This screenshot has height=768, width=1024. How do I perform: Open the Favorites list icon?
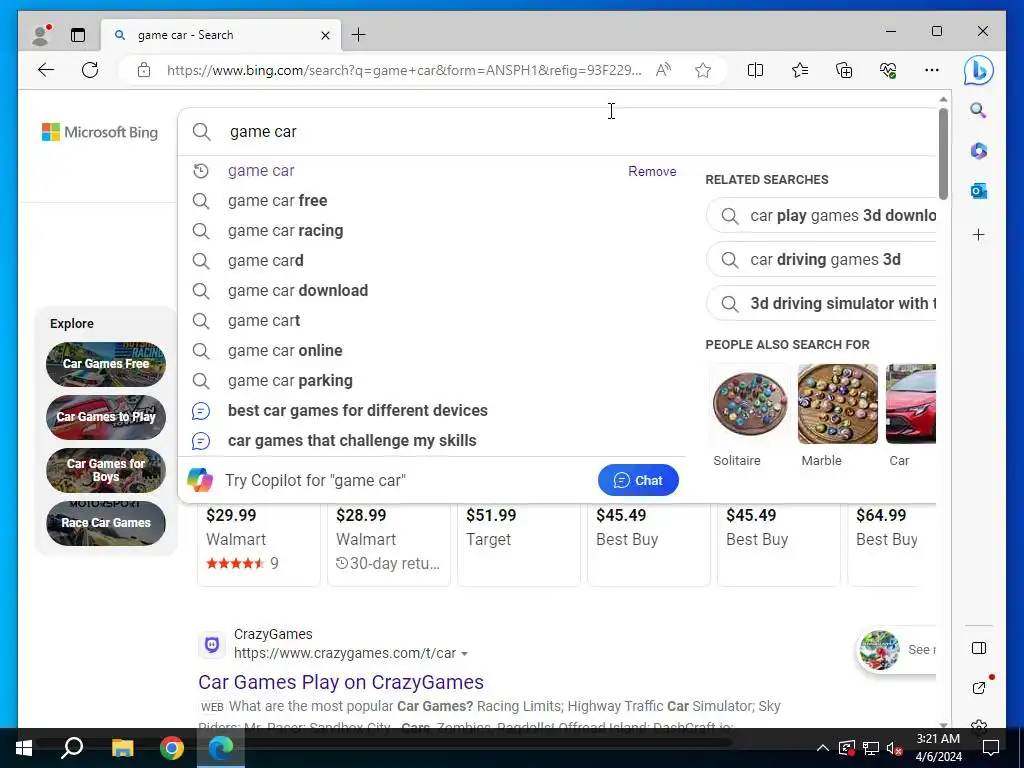click(799, 70)
